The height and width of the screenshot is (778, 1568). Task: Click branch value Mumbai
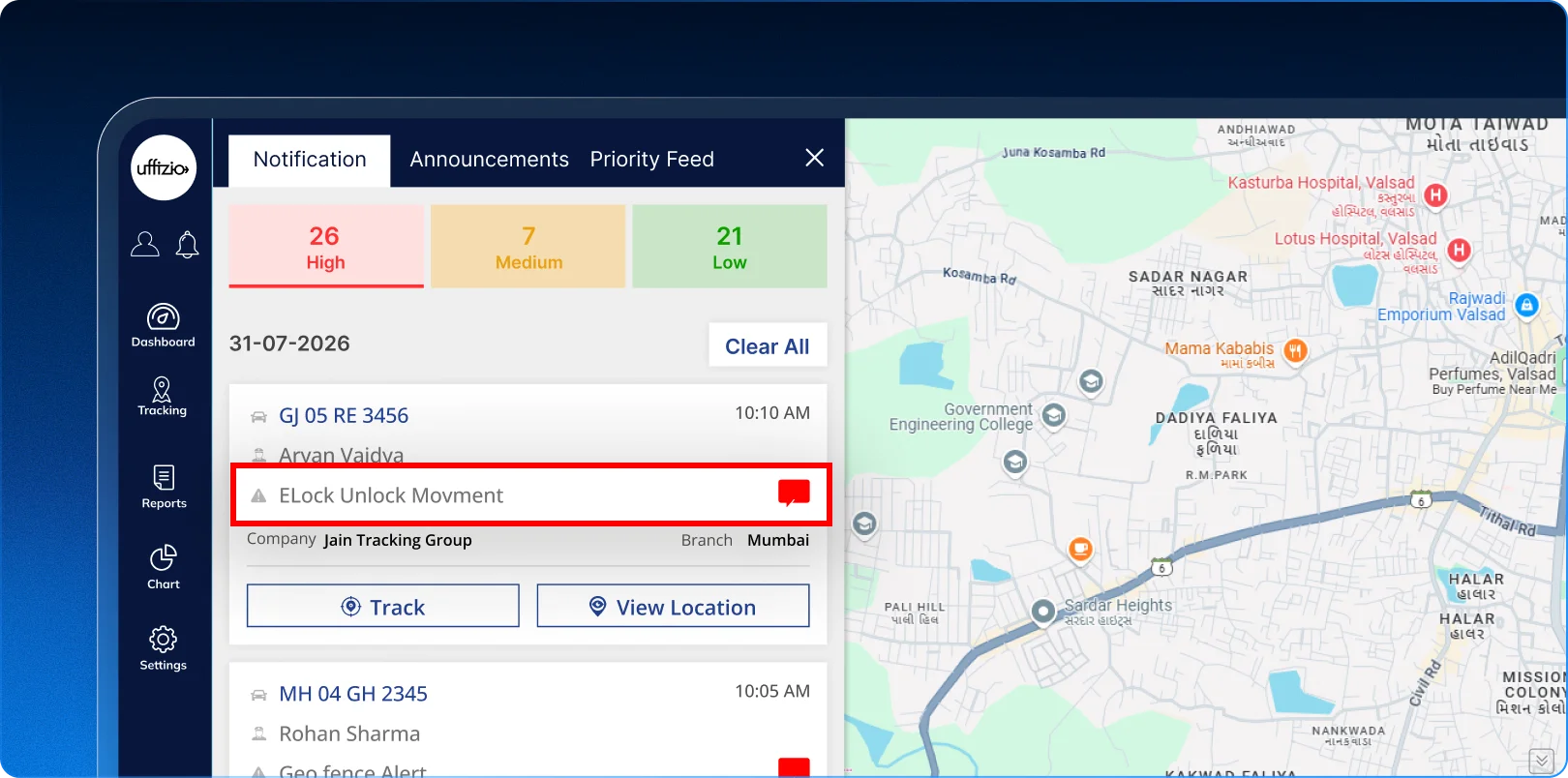(778, 540)
